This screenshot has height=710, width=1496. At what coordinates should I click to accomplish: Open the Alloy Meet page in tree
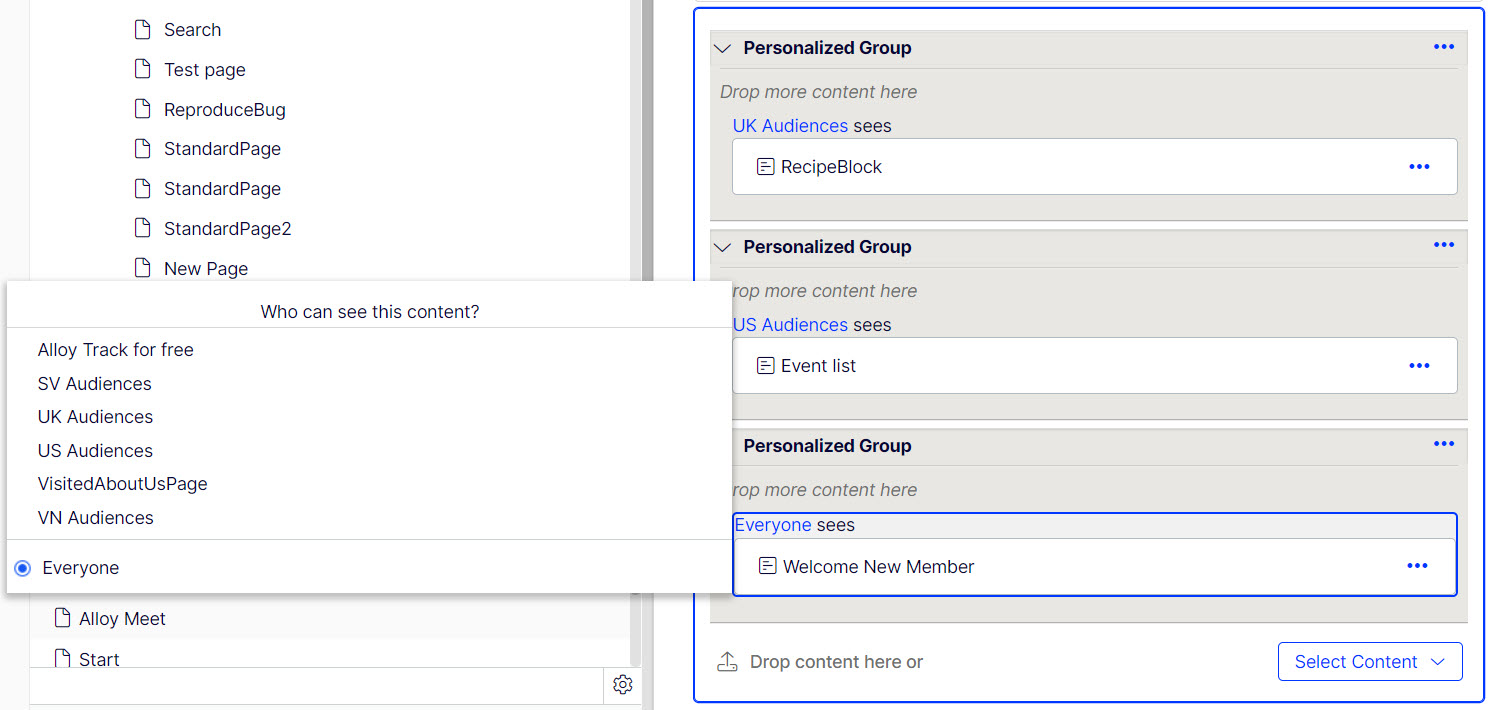(122, 619)
